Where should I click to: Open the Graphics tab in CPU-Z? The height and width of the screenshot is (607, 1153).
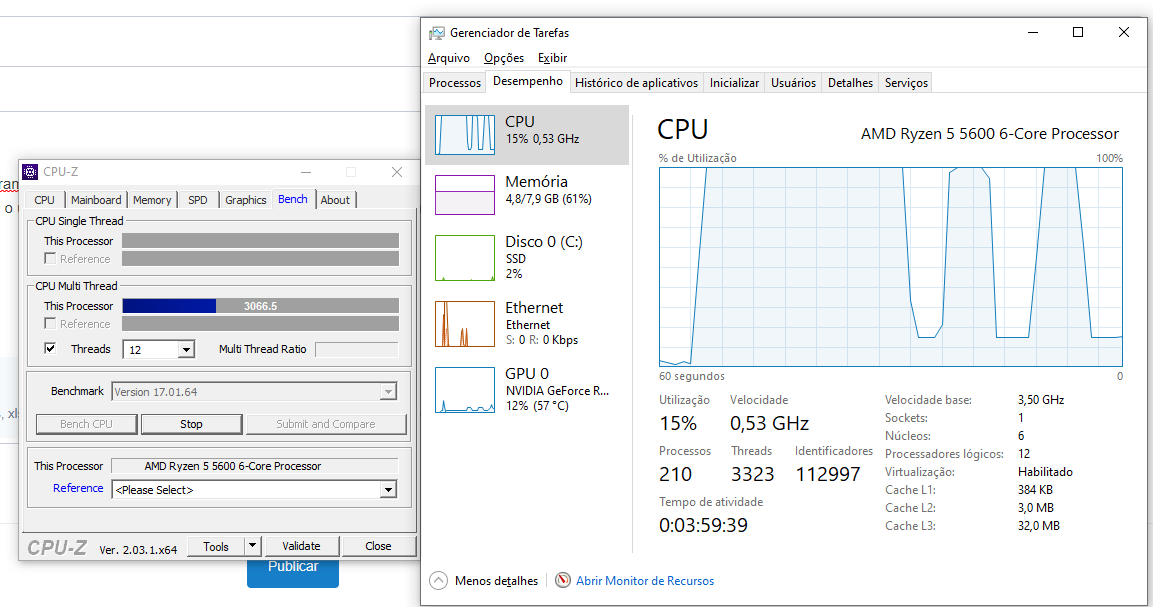click(x=246, y=200)
